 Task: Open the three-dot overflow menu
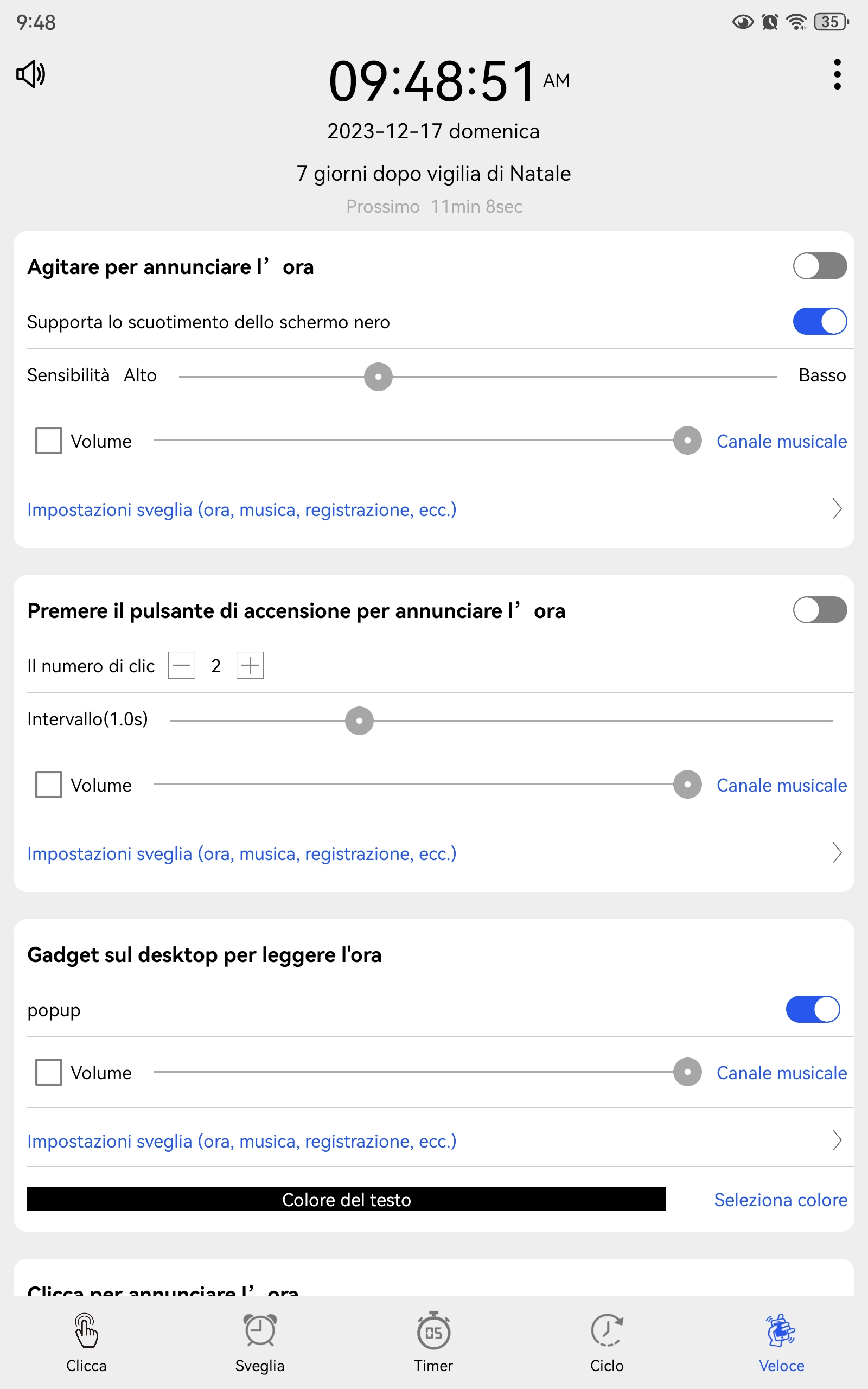tap(837, 74)
